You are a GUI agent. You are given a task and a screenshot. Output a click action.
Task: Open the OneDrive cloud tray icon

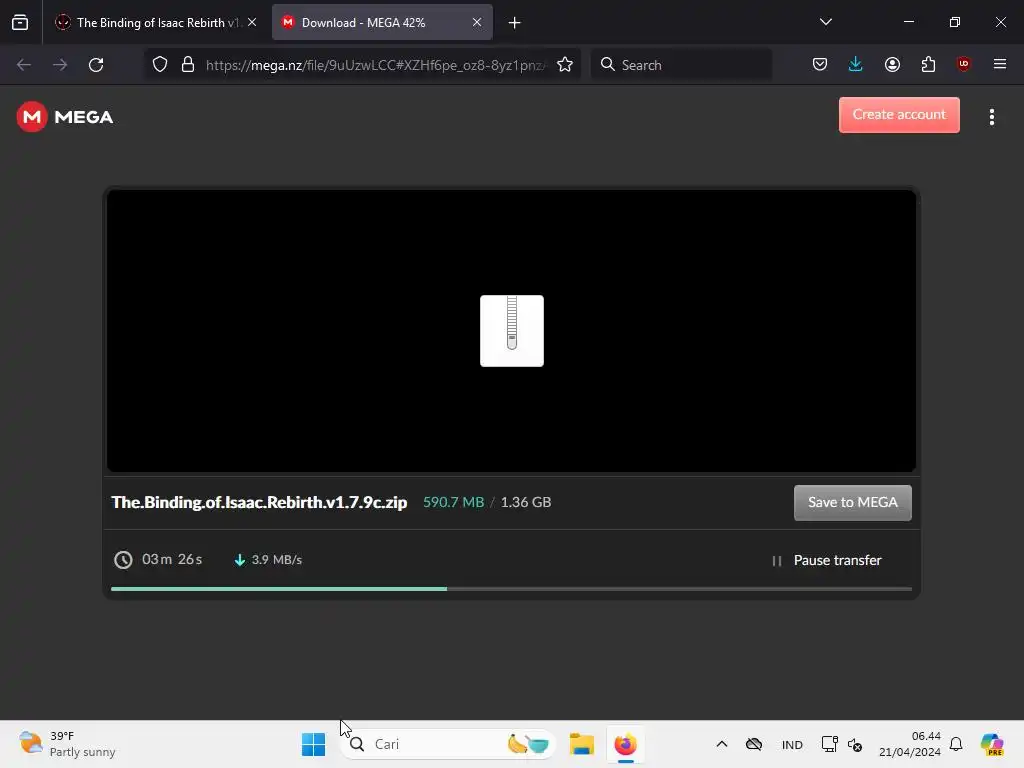click(754, 744)
